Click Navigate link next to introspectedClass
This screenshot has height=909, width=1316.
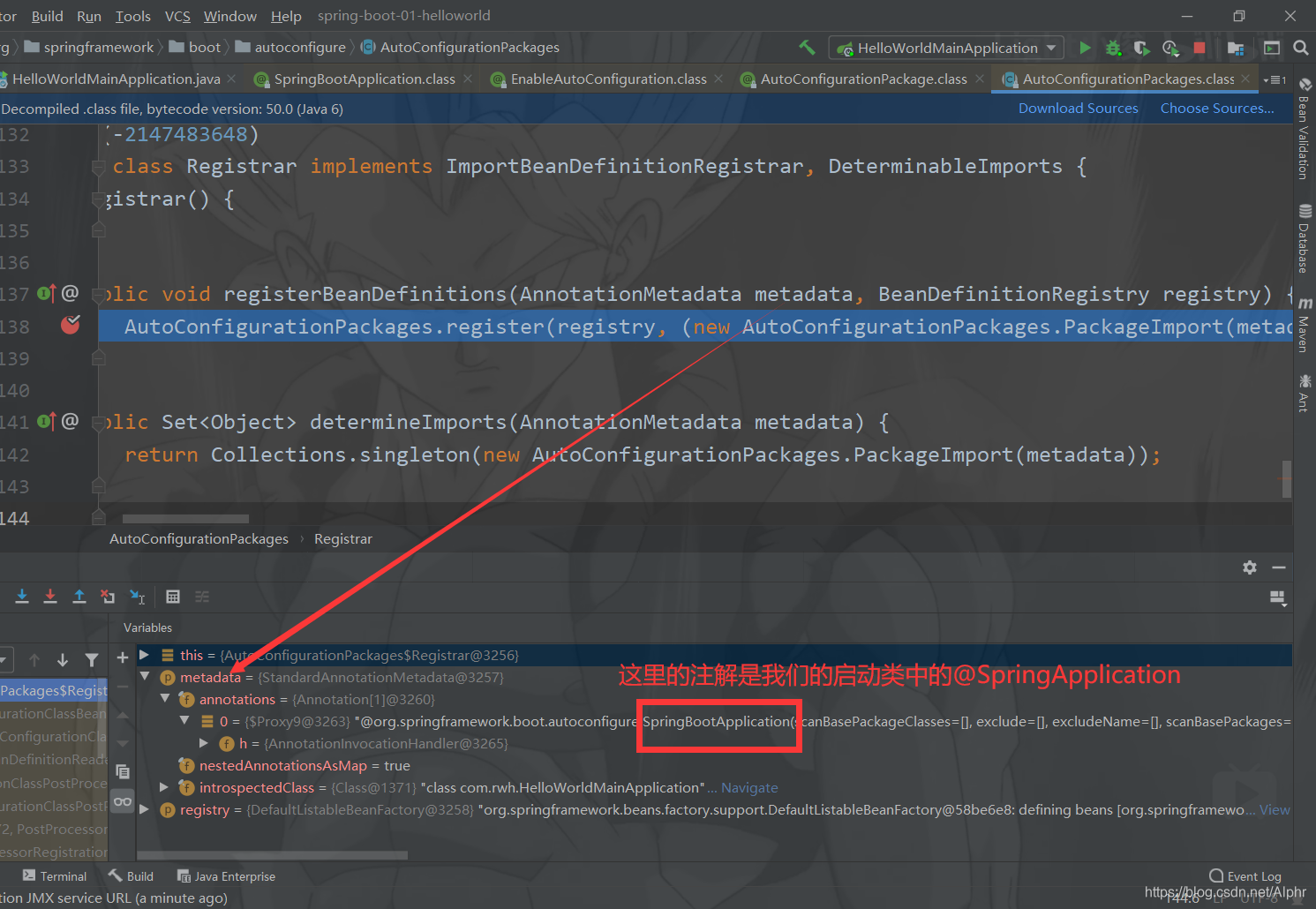(x=749, y=787)
